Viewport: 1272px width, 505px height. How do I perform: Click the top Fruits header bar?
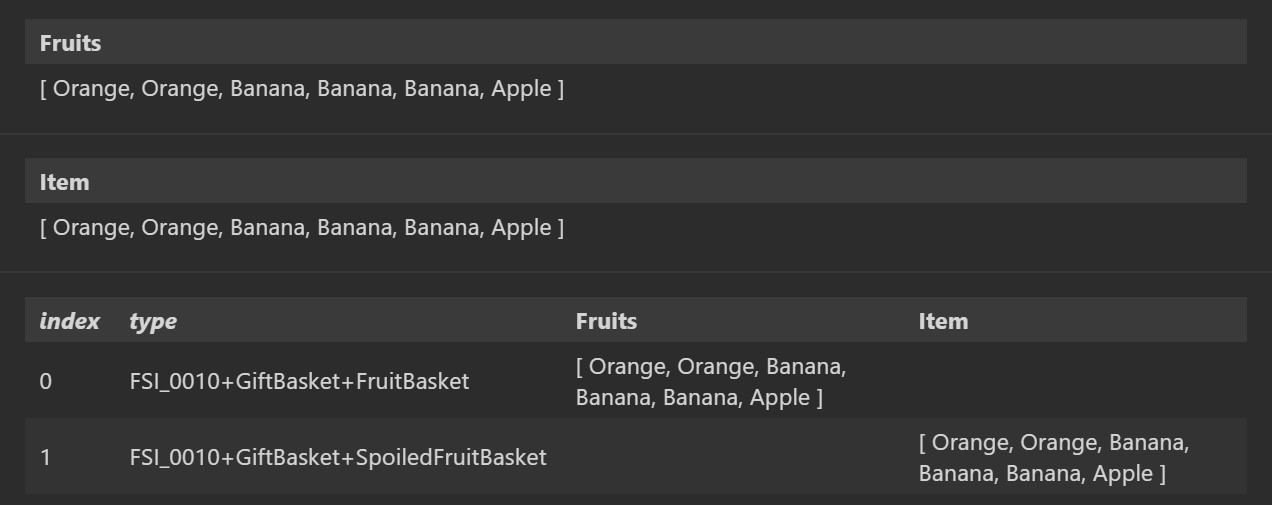(x=635, y=43)
